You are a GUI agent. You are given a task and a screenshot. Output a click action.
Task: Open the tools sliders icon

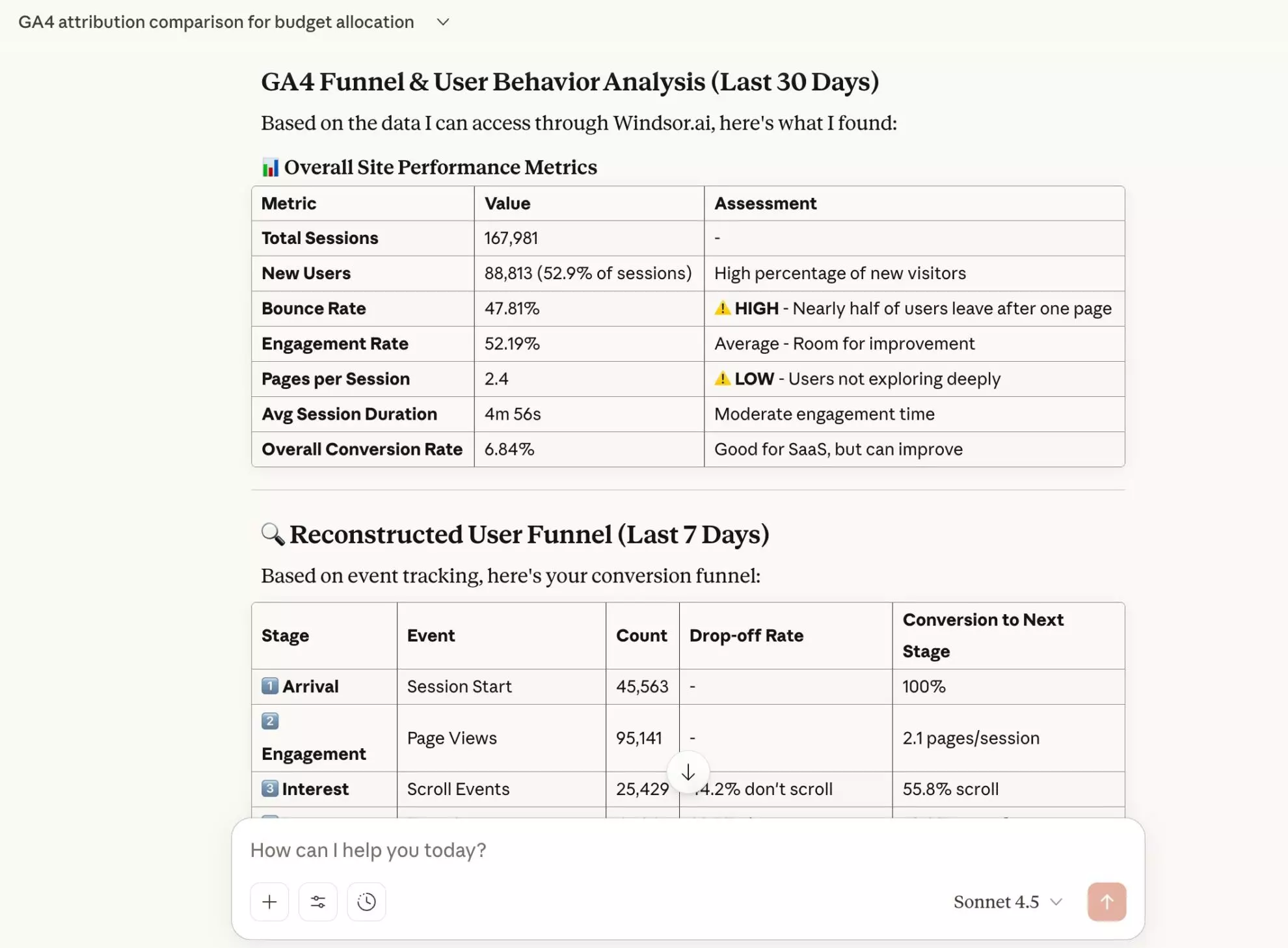click(x=317, y=902)
